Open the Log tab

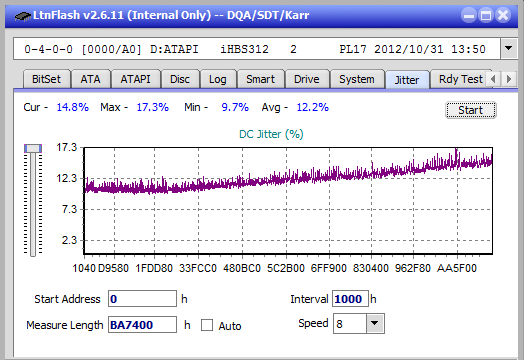[x=218, y=79]
